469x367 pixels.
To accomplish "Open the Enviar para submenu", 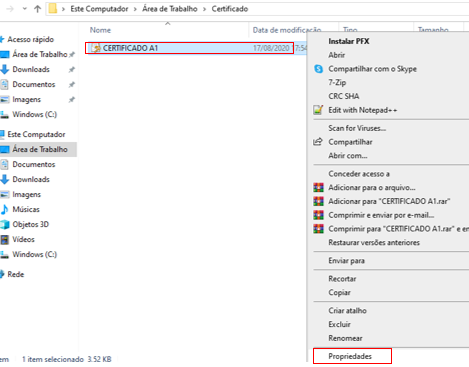I will 346,261.
